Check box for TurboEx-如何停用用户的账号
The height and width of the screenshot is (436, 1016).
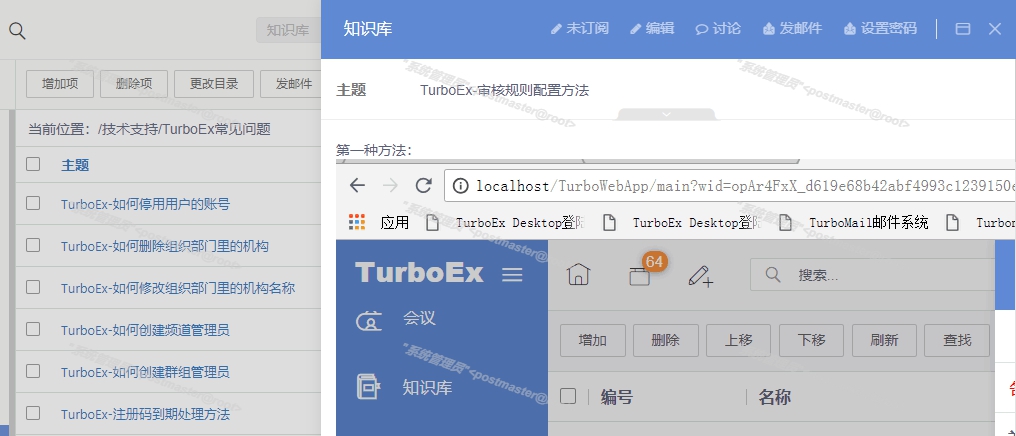point(33,203)
